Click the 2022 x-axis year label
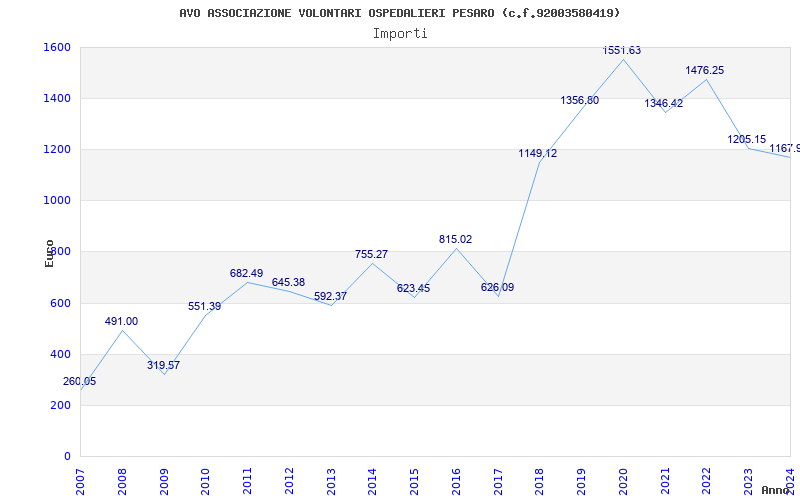The height and width of the screenshot is (500, 800). click(707, 482)
